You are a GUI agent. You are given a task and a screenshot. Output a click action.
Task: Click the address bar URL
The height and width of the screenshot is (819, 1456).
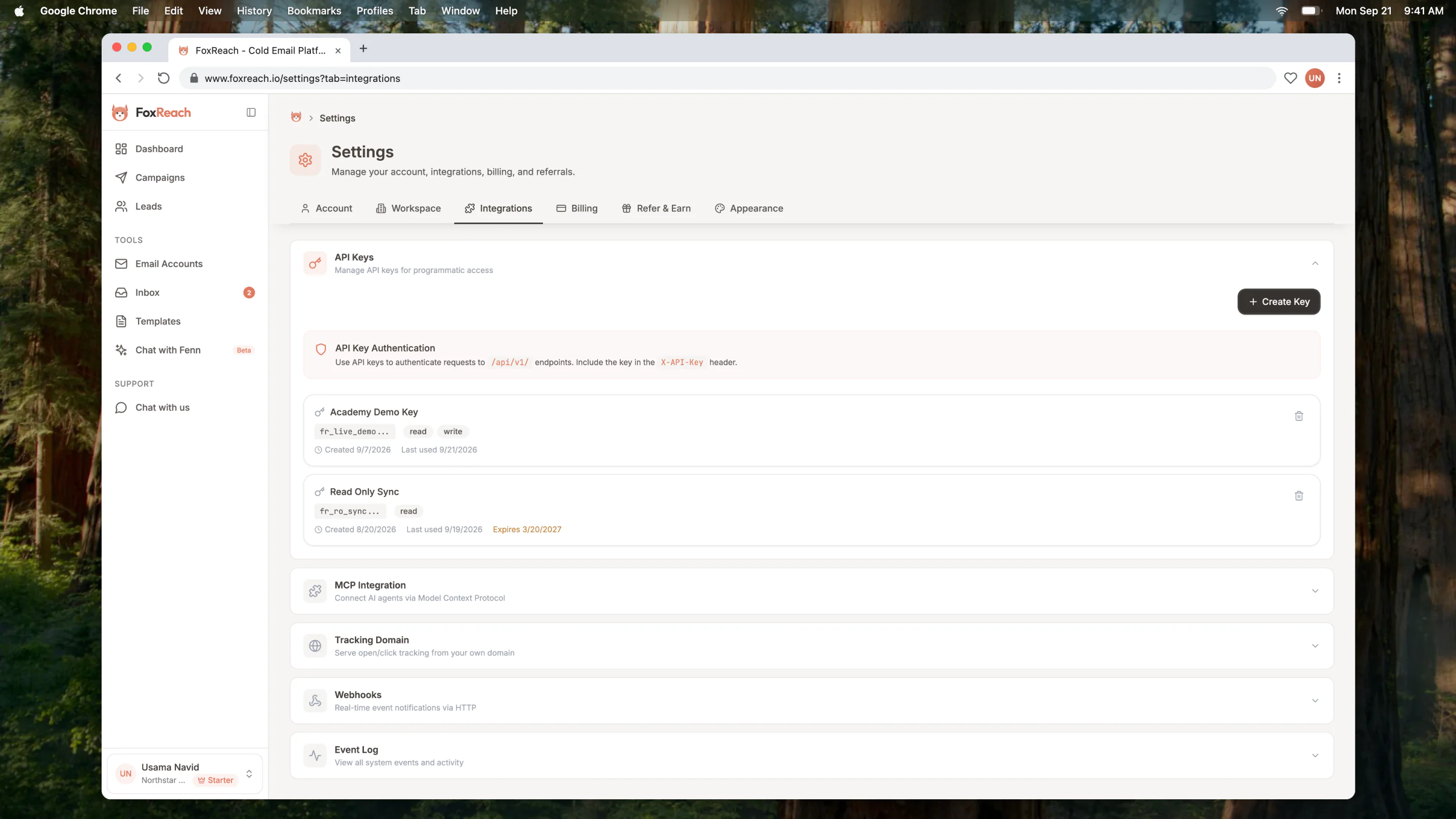302,78
